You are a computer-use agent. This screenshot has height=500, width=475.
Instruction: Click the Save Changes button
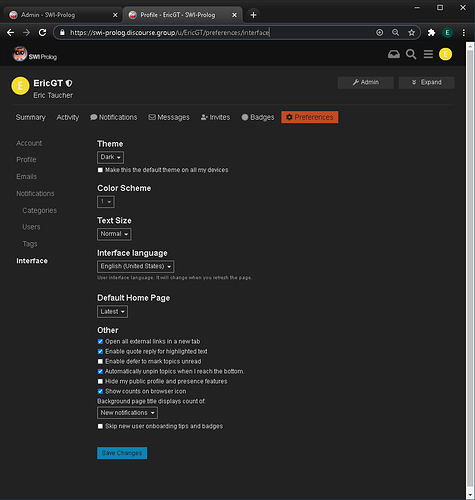(x=122, y=453)
